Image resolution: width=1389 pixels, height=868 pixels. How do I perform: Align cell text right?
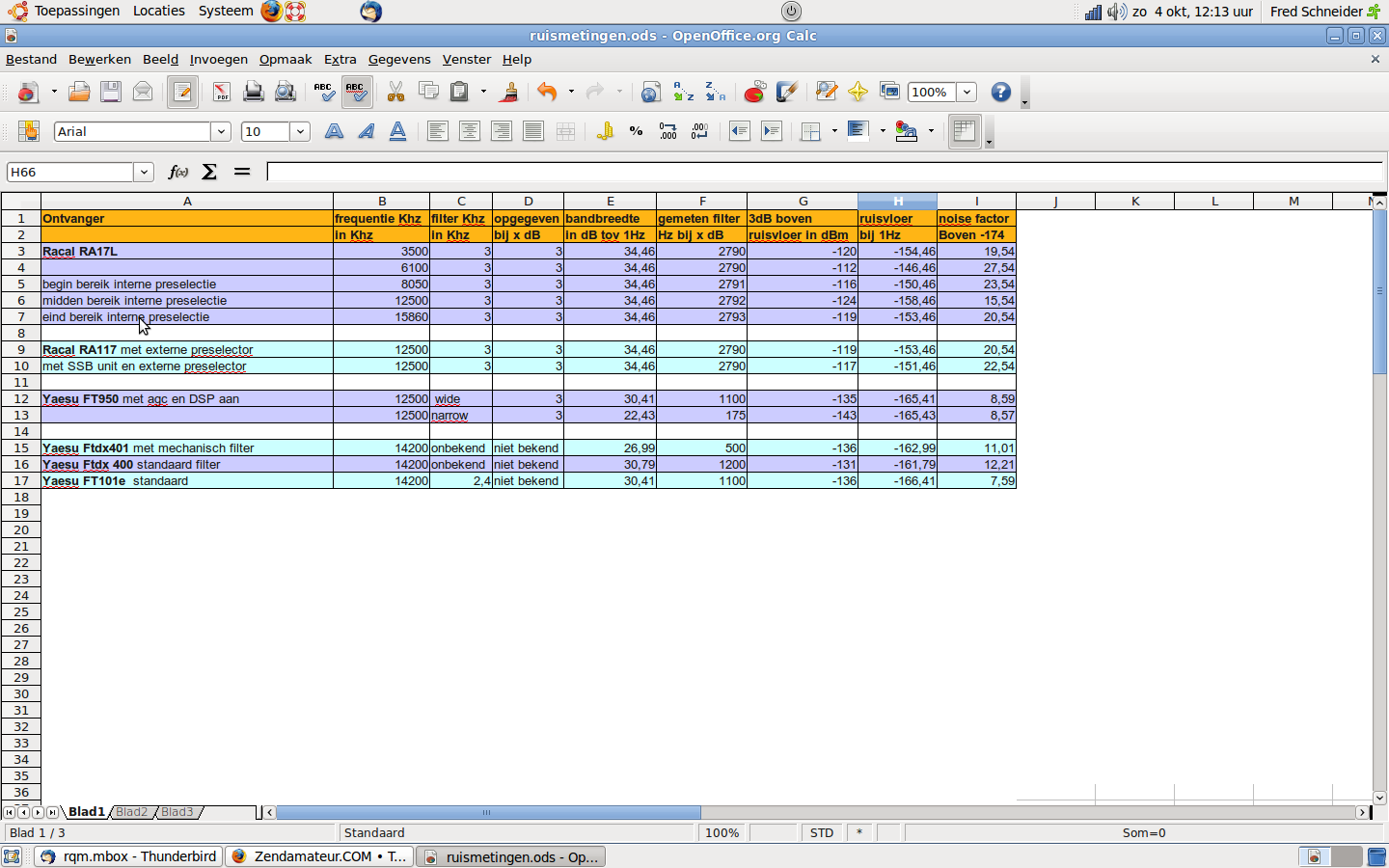pyautogui.click(x=501, y=131)
